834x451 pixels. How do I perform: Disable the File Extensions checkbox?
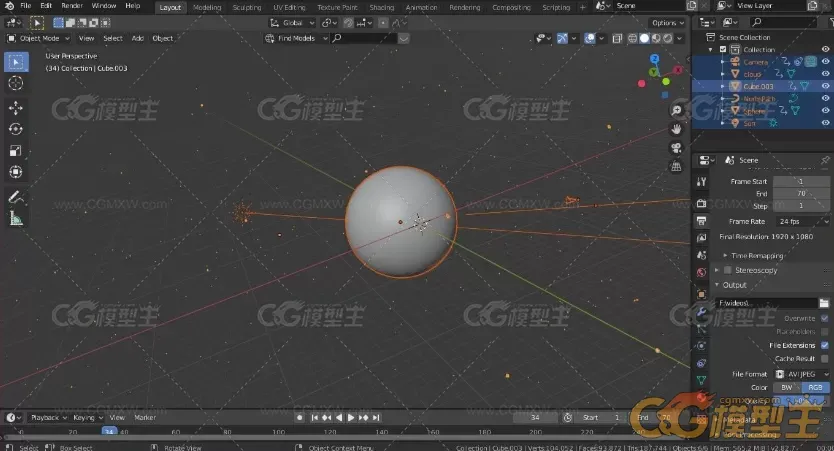pyautogui.click(x=824, y=346)
